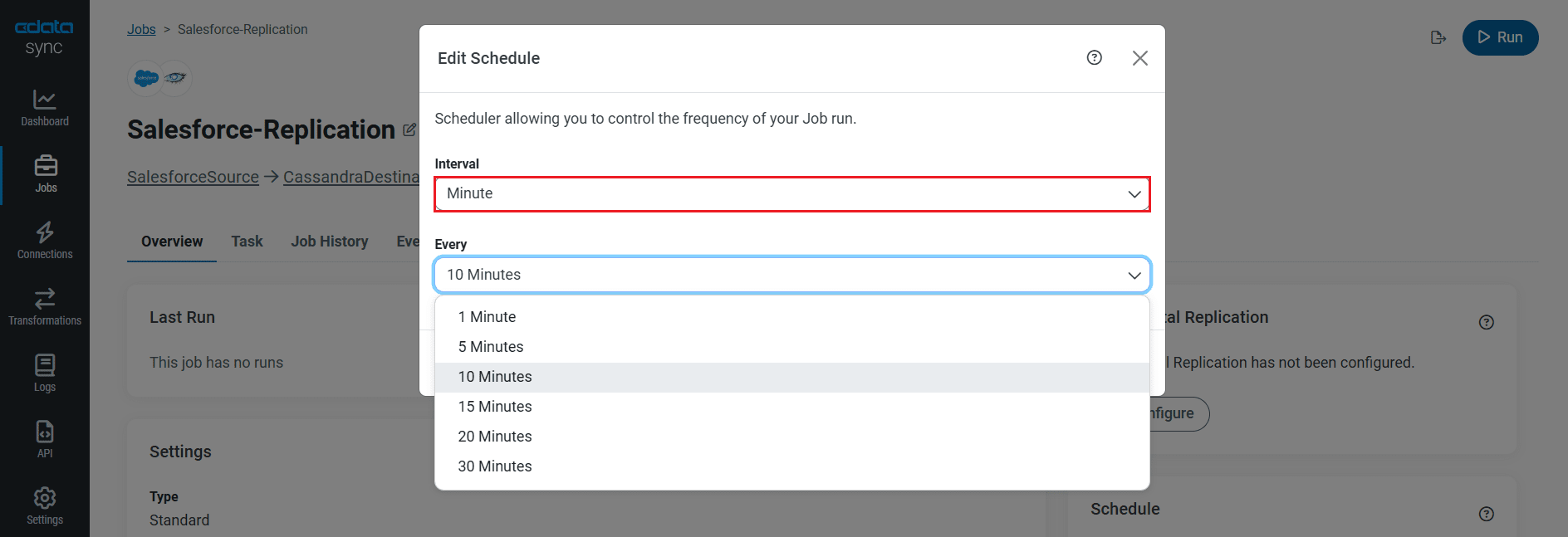Expand the Interval dropdown
Screen dimensions: 1568x537
[x=791, y=194]
